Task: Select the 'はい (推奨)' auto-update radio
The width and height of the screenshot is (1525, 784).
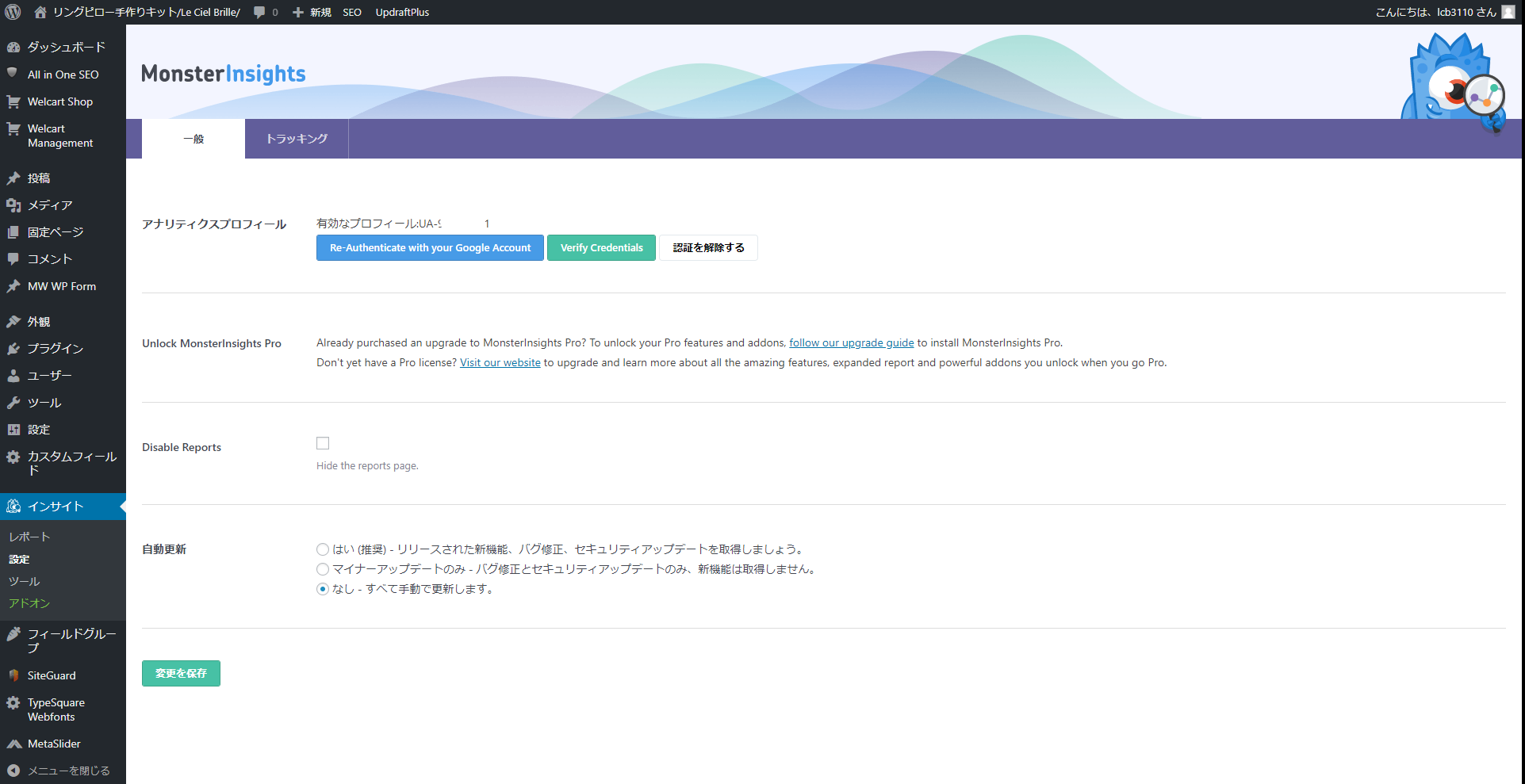Action: pyautogui.click(x=323, y=549)
